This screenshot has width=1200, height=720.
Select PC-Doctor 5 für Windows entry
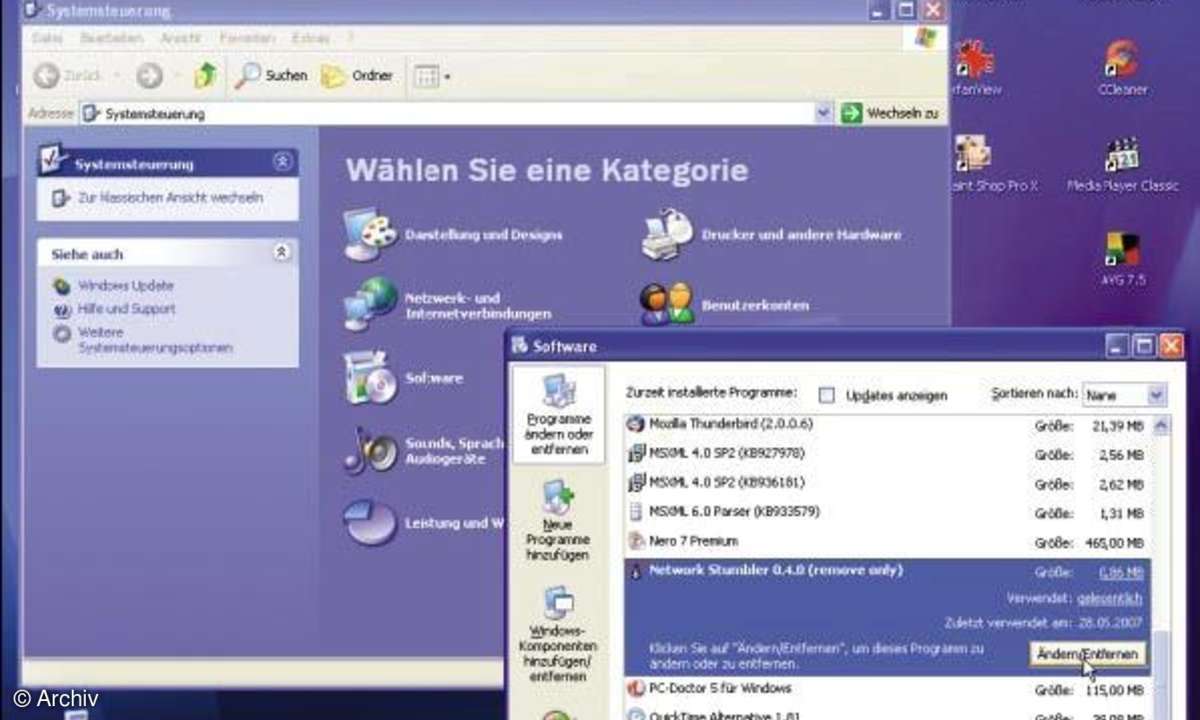pos(887,689)
